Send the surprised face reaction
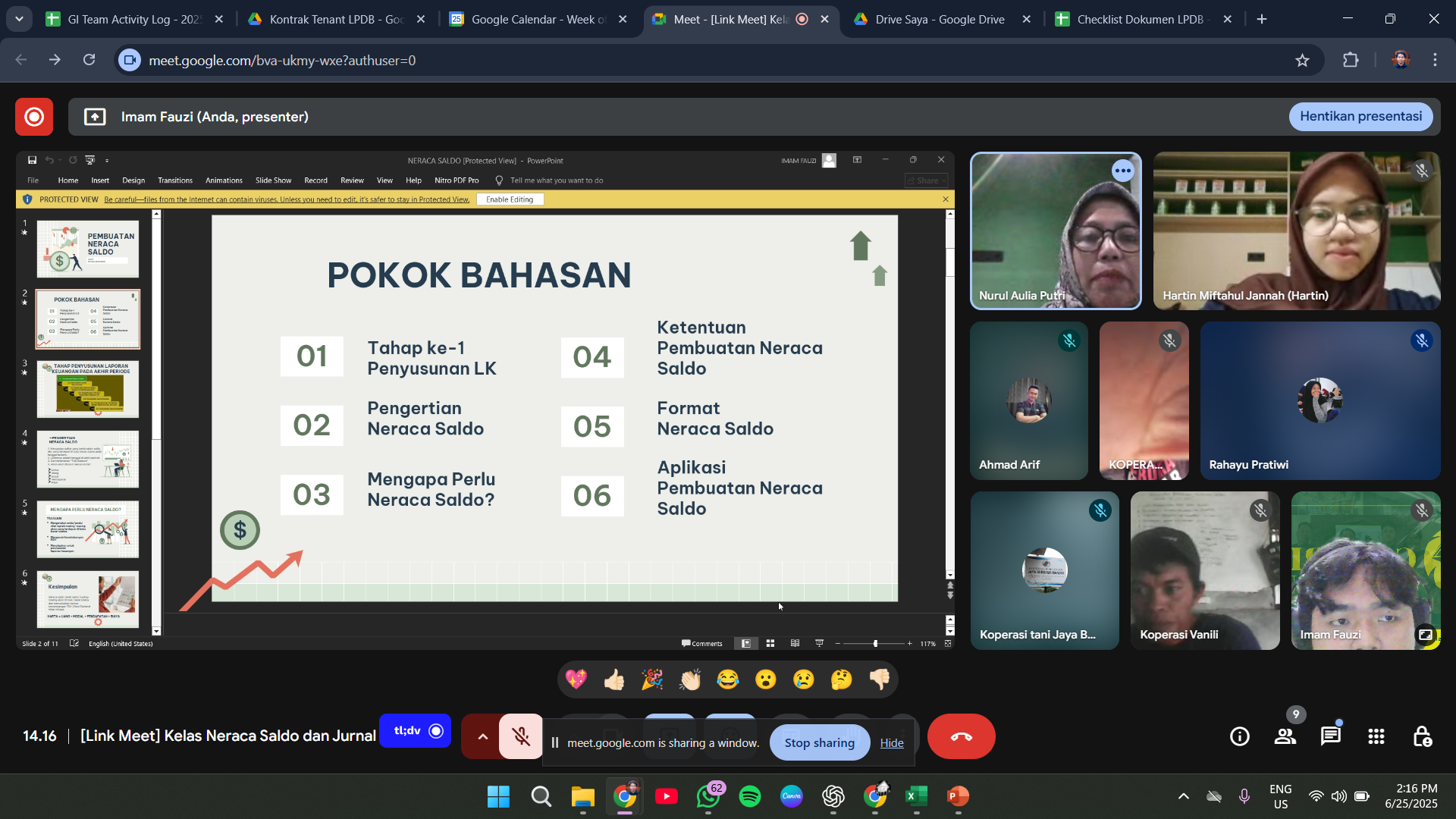 (x=766, y=679)
